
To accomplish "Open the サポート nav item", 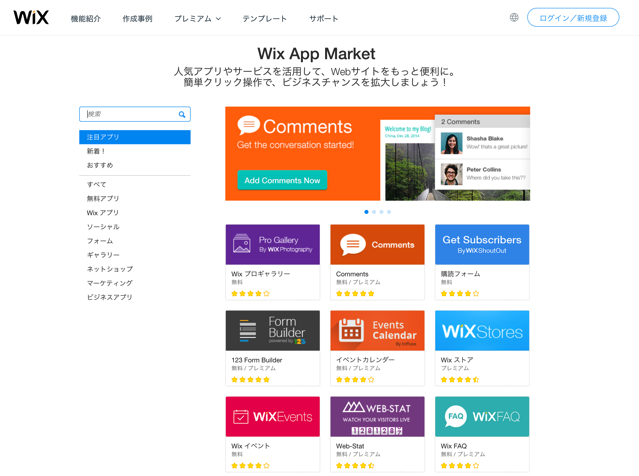I will (324, 19).
